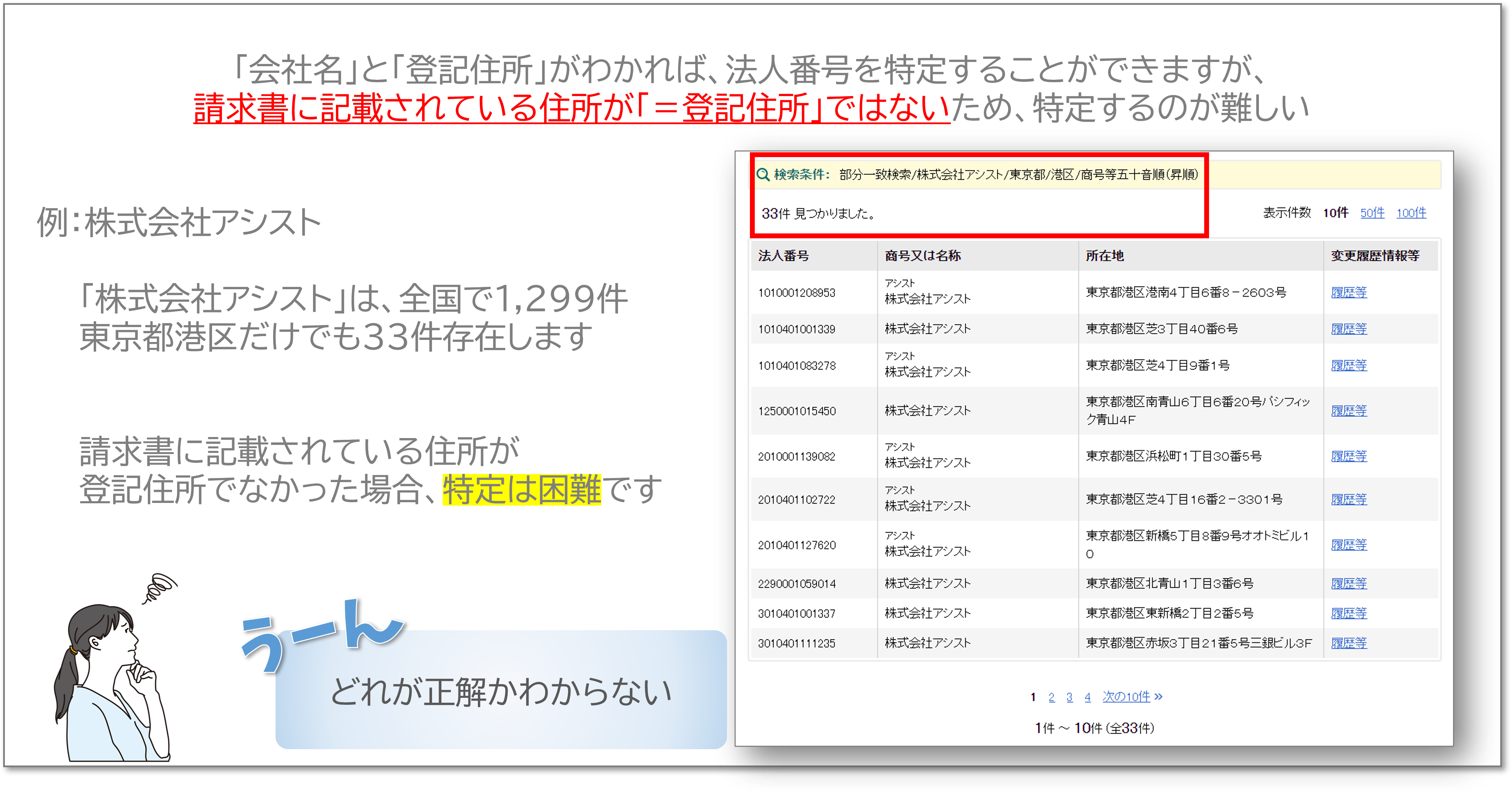The height and width of the screenshot is (796, 1512).
Task: Click the 法人番号 column header
Action: [x=783, y=255]
